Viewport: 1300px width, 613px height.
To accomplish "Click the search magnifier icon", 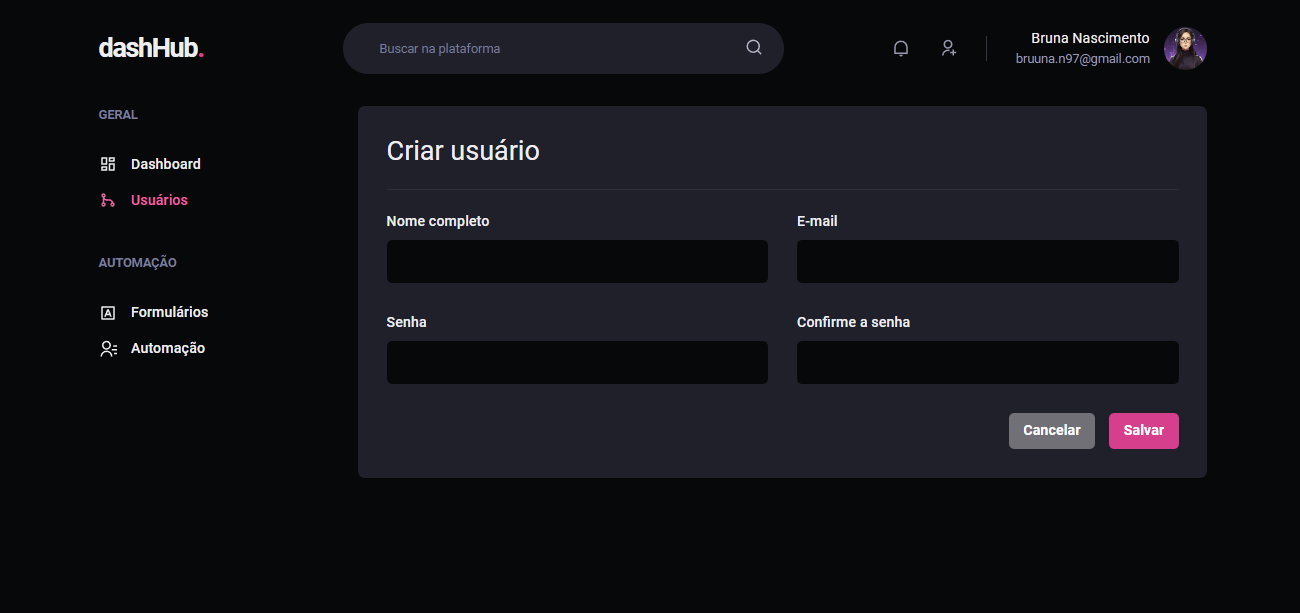I will click(x=754, y=48).
